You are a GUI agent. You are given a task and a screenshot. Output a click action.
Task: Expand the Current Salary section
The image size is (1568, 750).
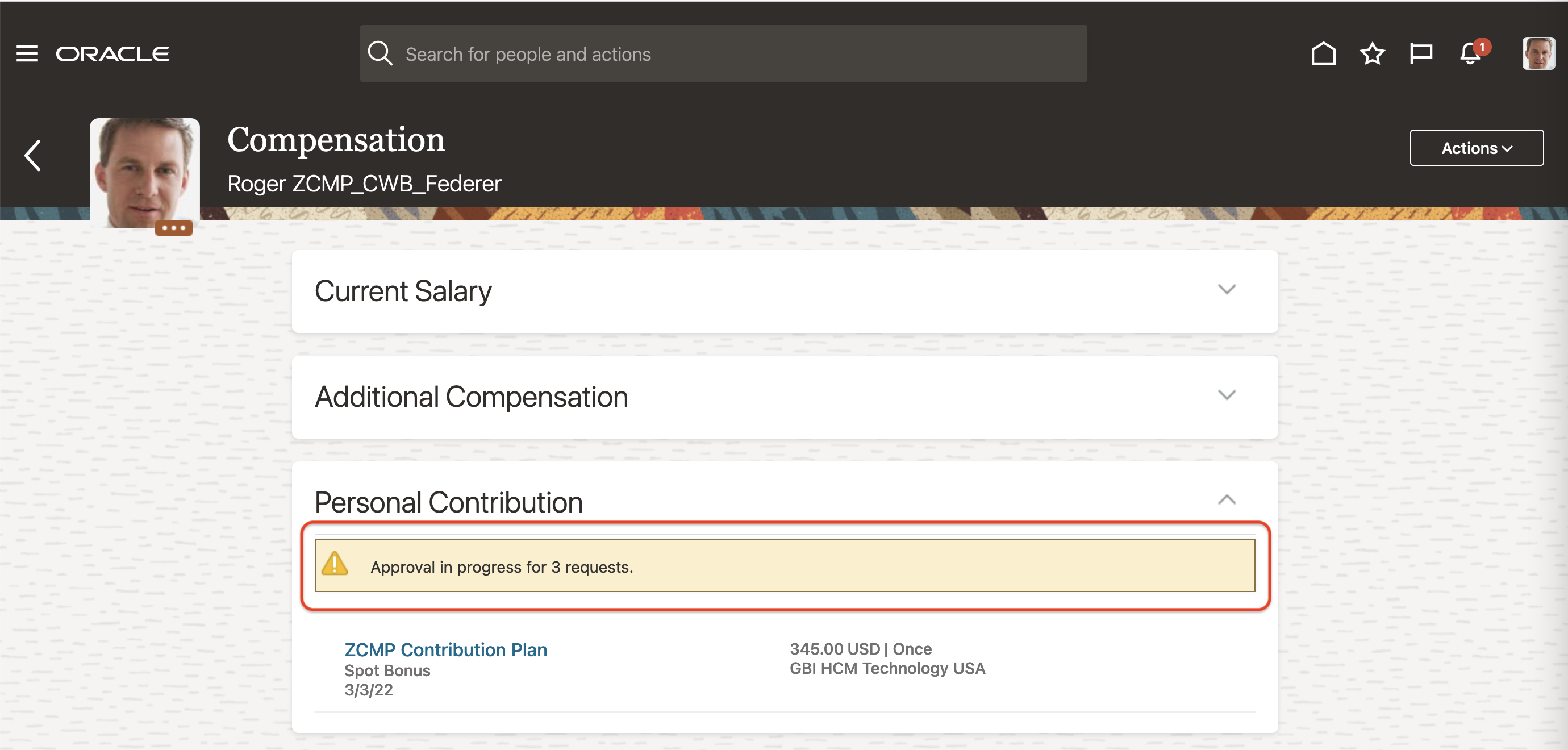click(x=1227, y=289)
